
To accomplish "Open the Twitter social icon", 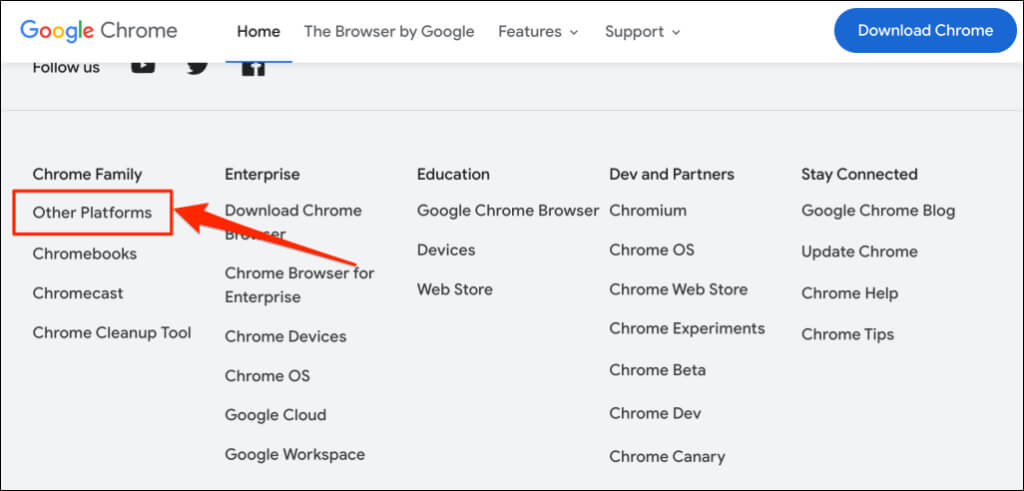I will (x=198, y=66).
